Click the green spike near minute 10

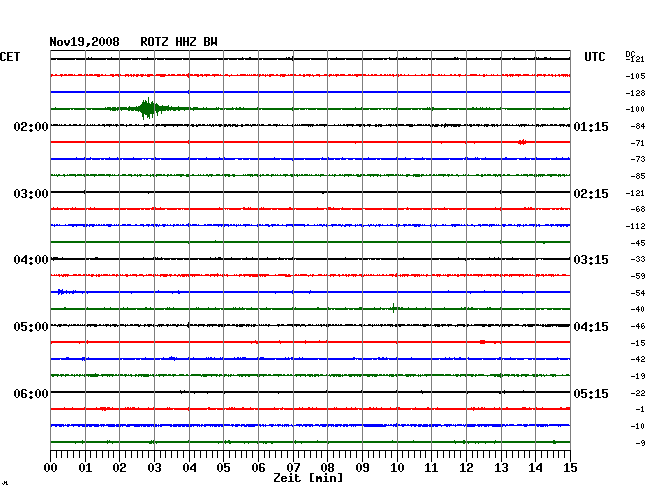(393, 308)
